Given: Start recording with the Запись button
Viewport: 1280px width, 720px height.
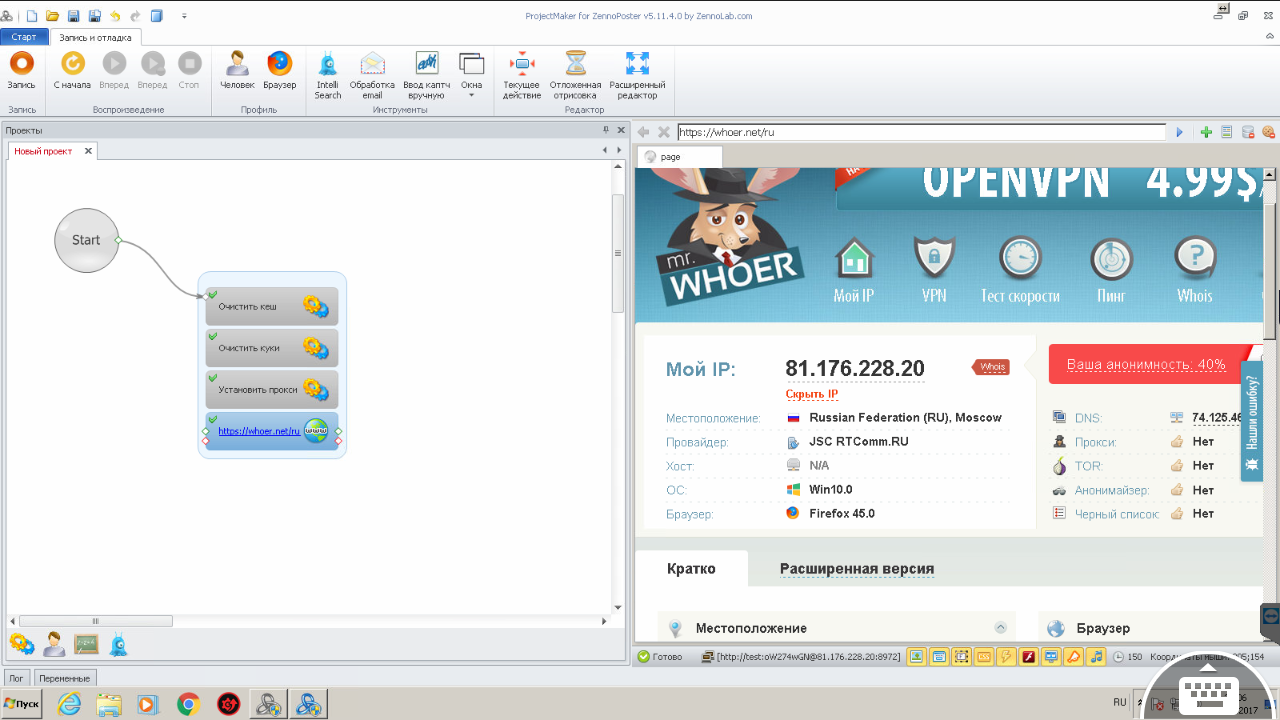Looking at the screenshot, I should pos(21,73).
